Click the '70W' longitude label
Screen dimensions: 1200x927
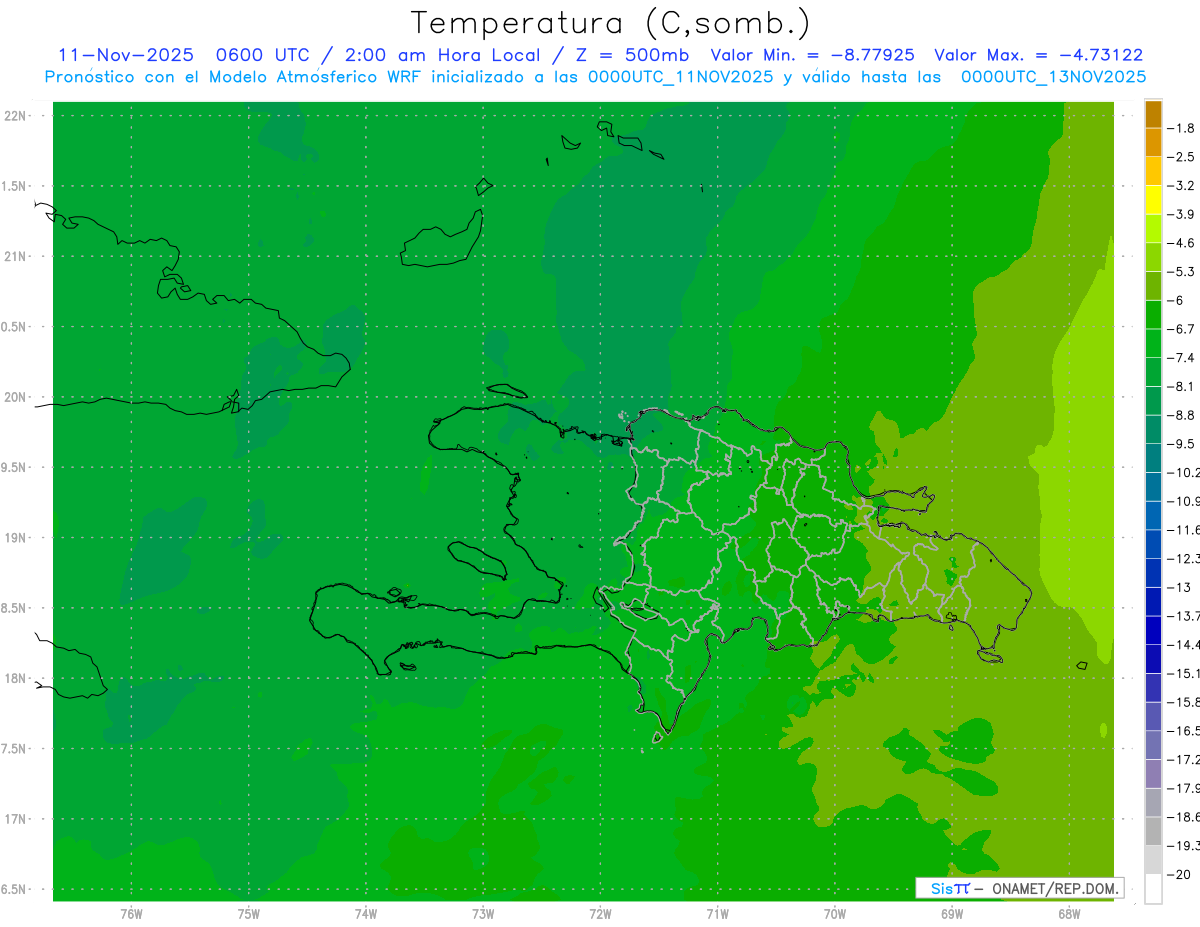click(834, 913)
